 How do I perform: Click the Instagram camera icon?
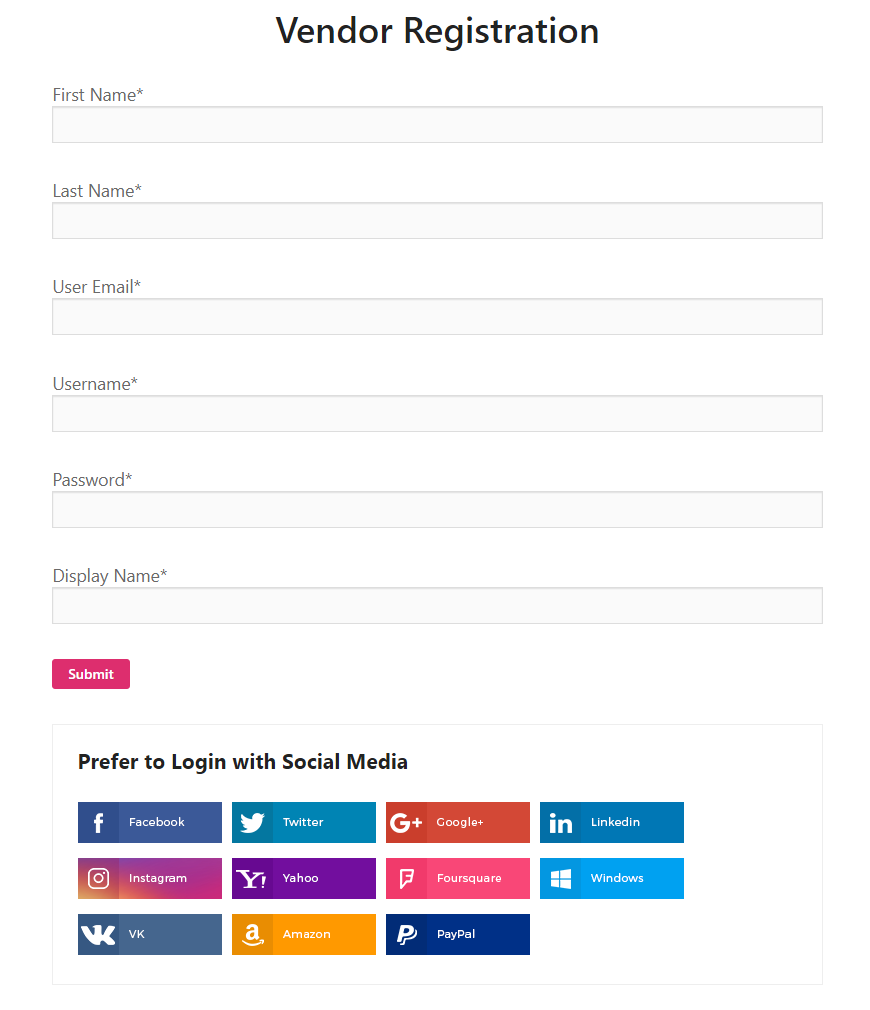(x=98, y=879)
